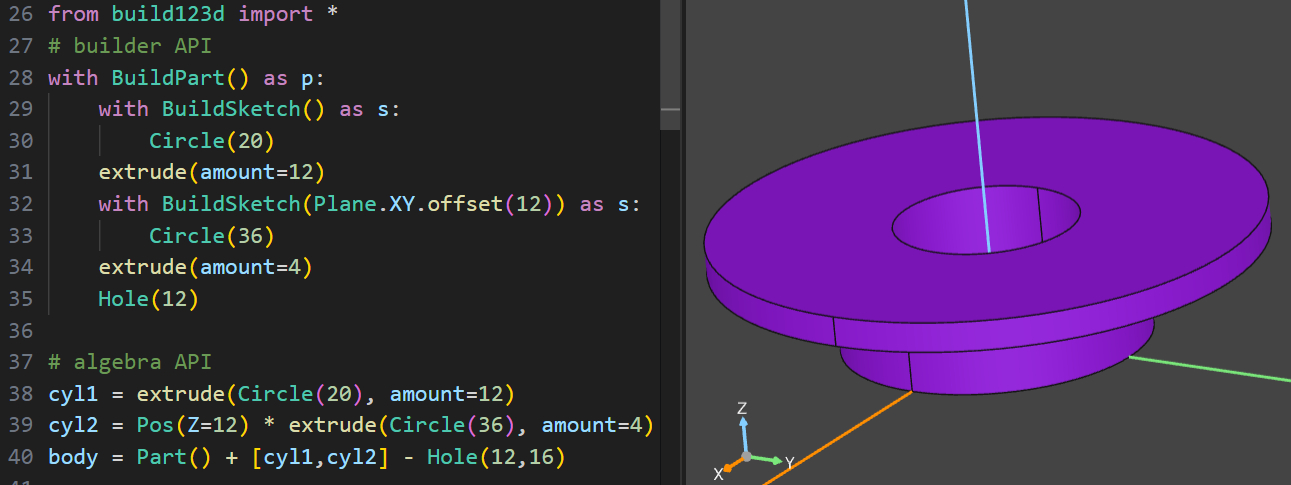Click the gray center of the orientation gizmo
The height and width of the screenshot is (485, 1291).
coord(747,456)
